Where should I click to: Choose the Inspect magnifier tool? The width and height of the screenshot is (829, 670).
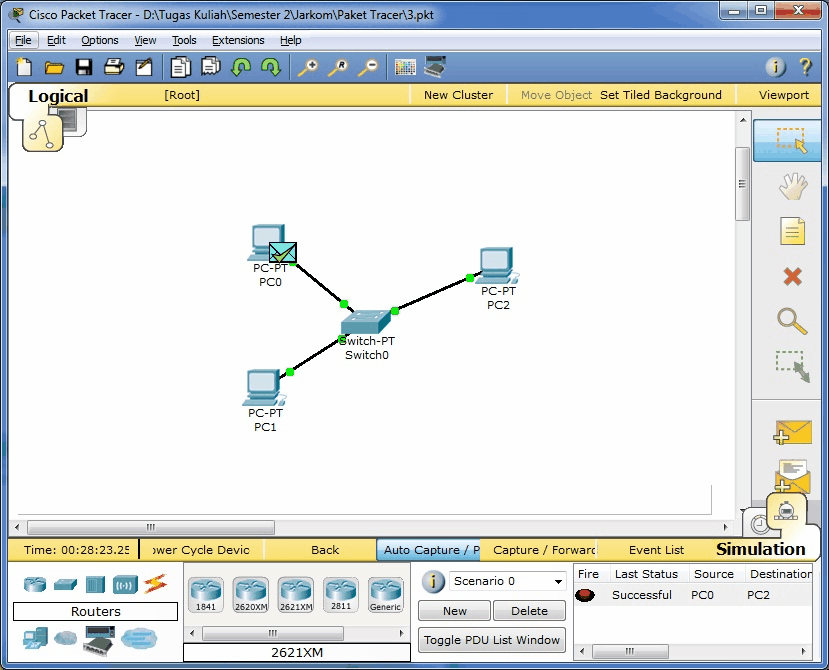click(x=792, y=321)
